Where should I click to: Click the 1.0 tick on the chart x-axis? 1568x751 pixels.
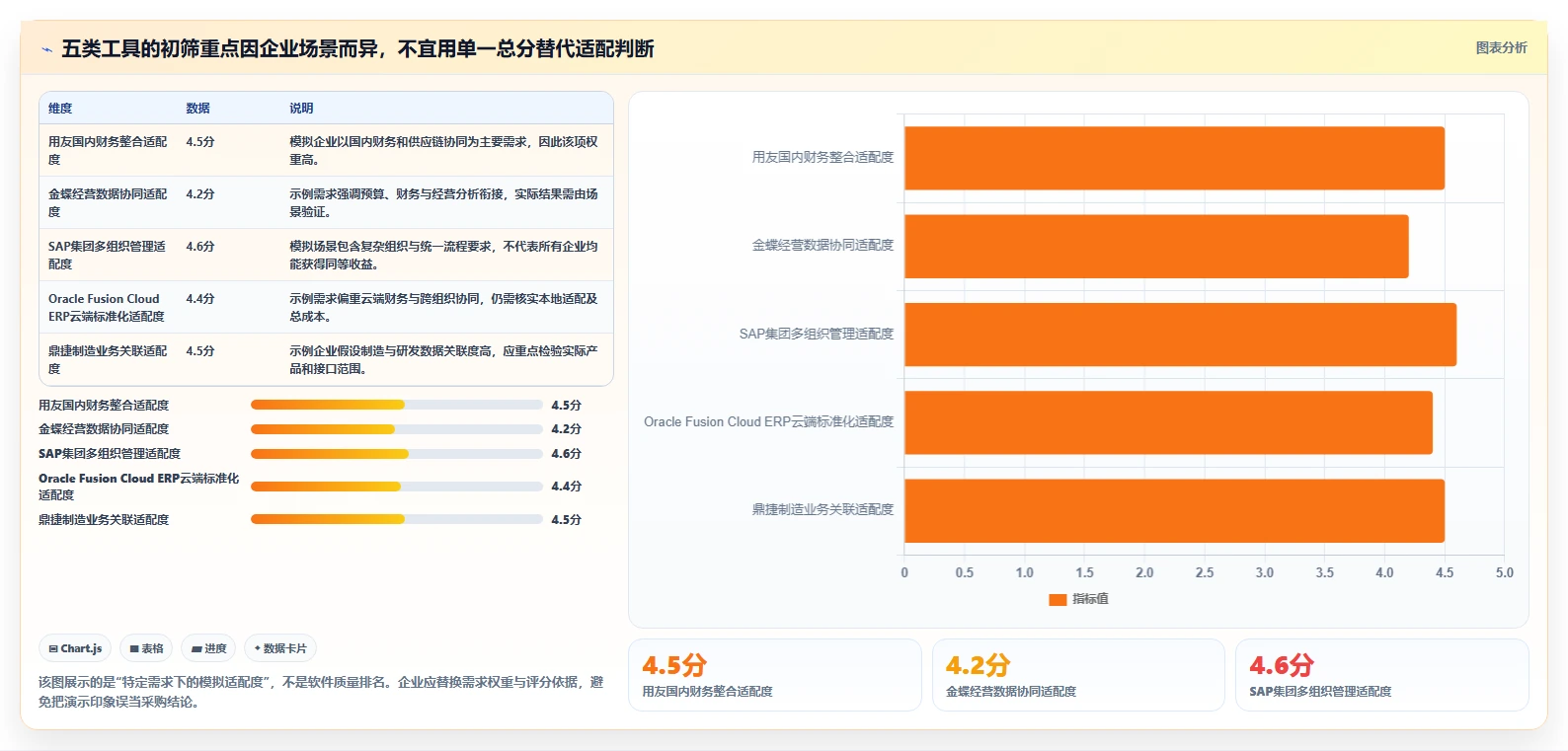(1024, 572)
